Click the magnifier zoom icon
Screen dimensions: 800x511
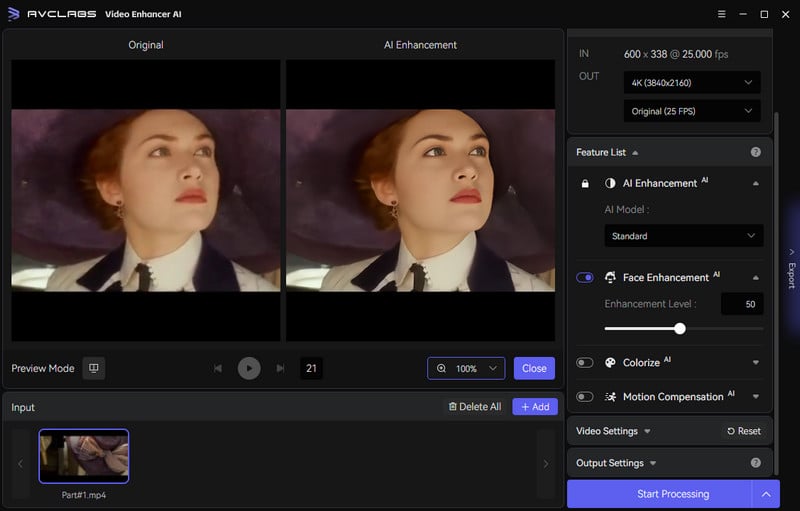point(441,368)
